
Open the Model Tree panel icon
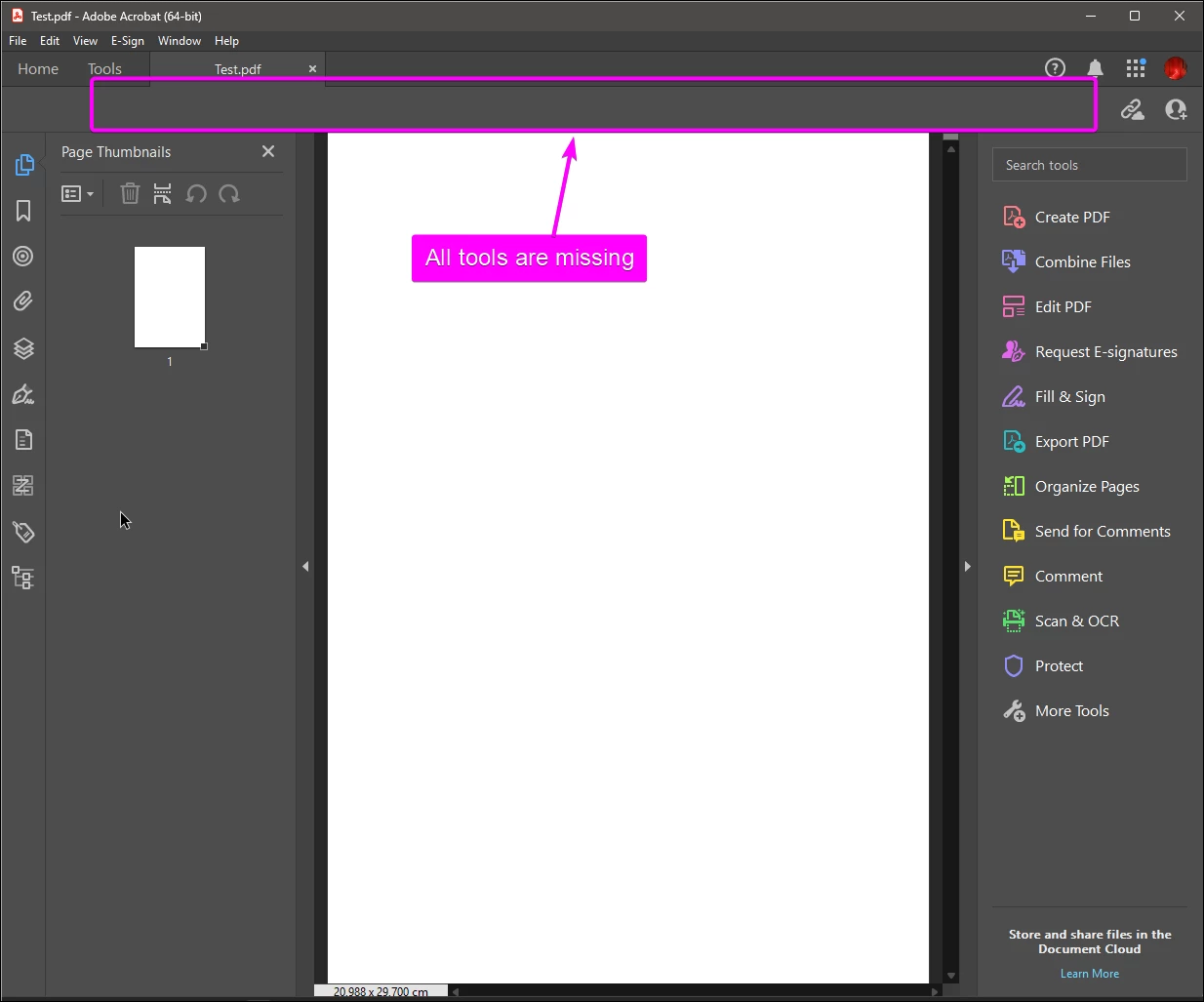pyautogui.click(x=23, y=578)
